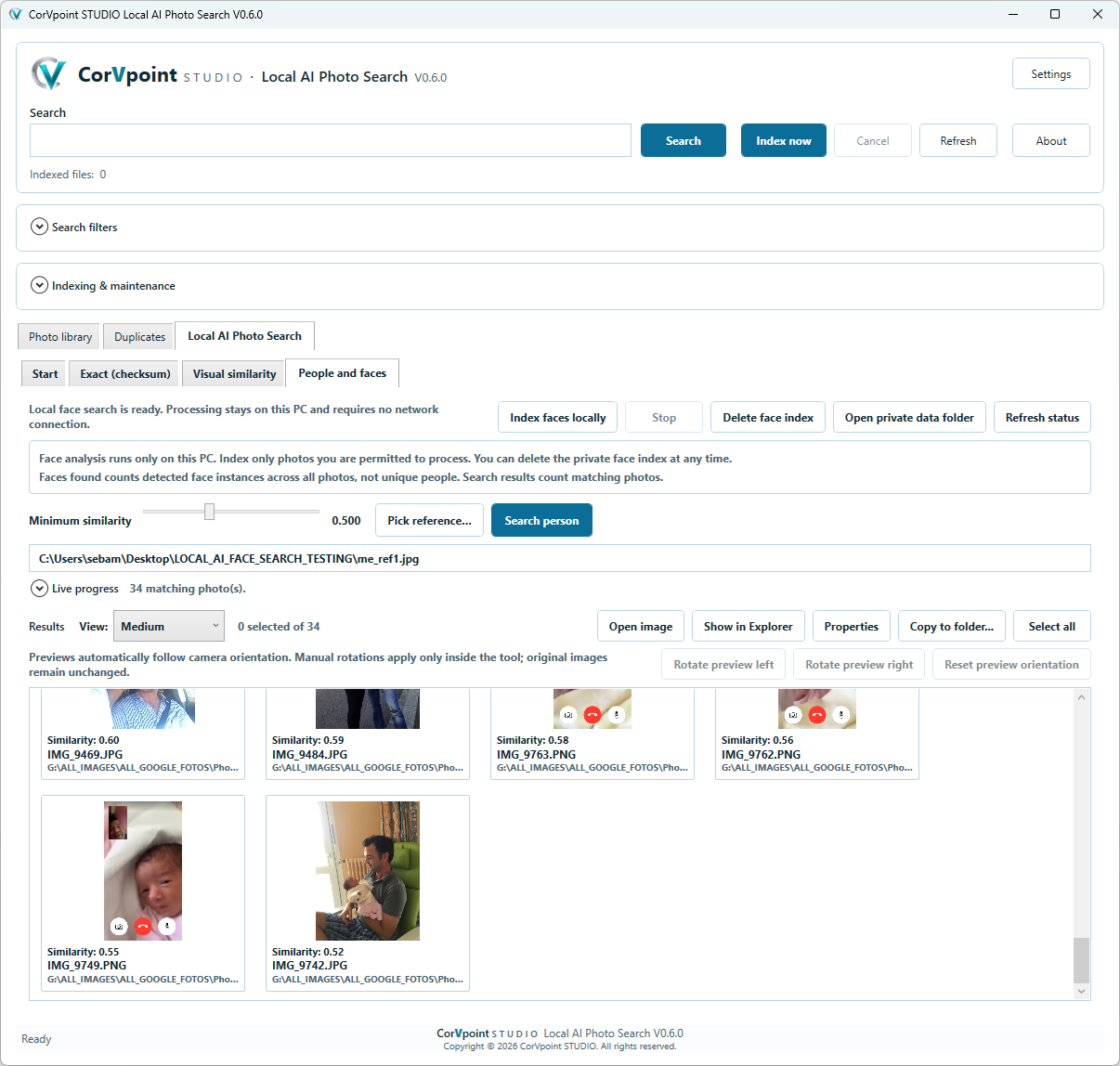Image resolution: width=1120 pixels, height=1066 pixels.
Task: Click Pick reference... button
Action: click(x=429, y=520)
